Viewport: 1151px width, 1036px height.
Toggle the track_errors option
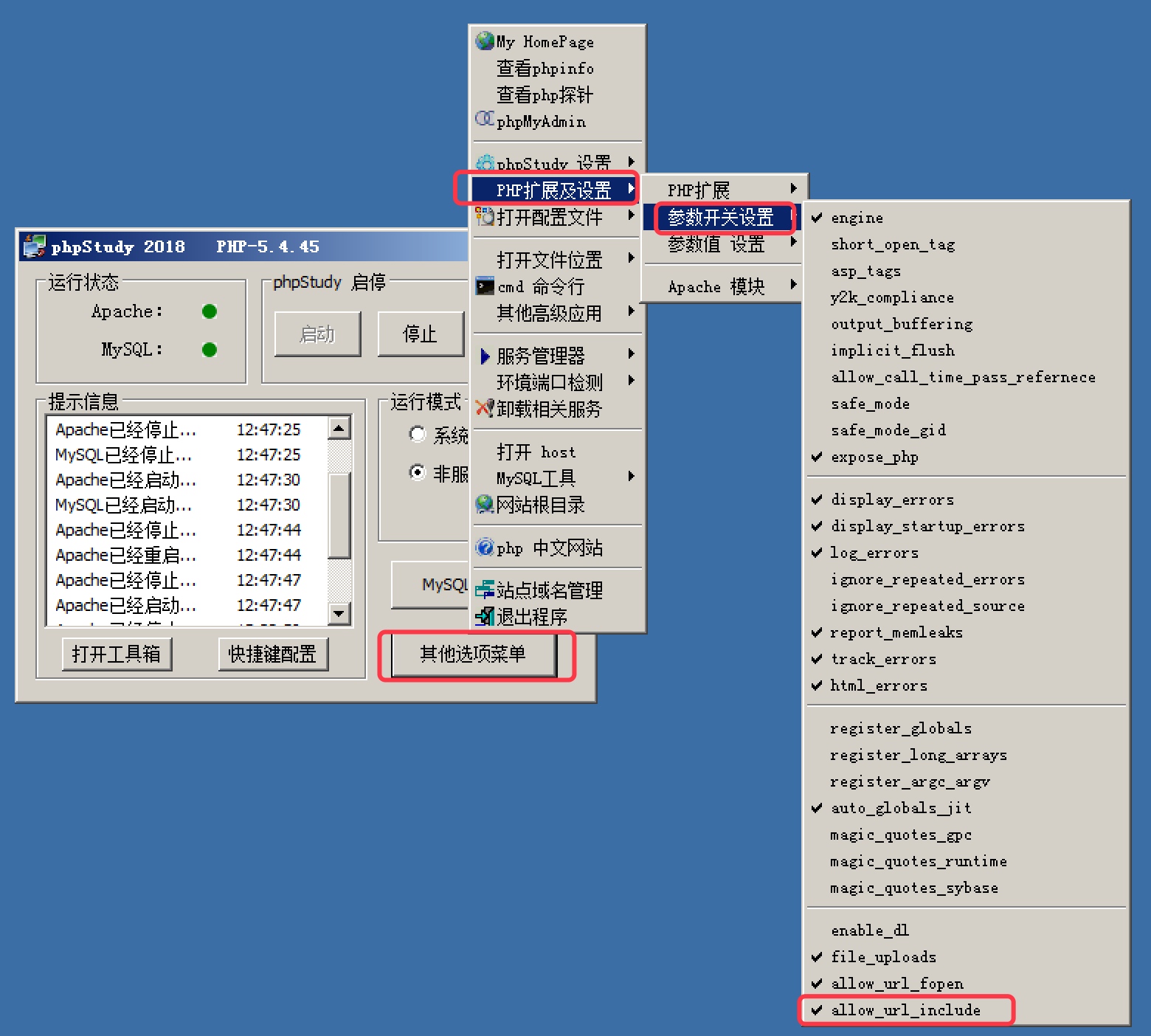point(966,659)
